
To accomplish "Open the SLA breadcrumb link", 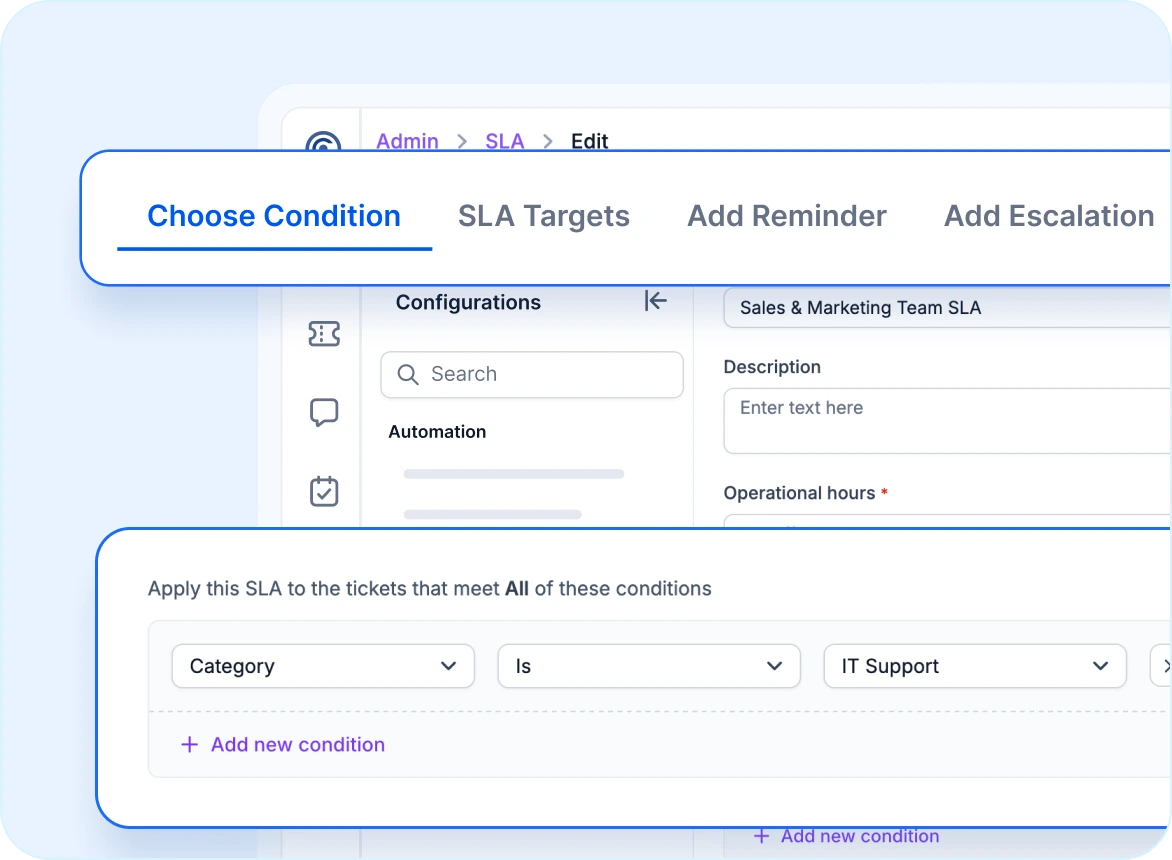I will click(x=504, y=141).
